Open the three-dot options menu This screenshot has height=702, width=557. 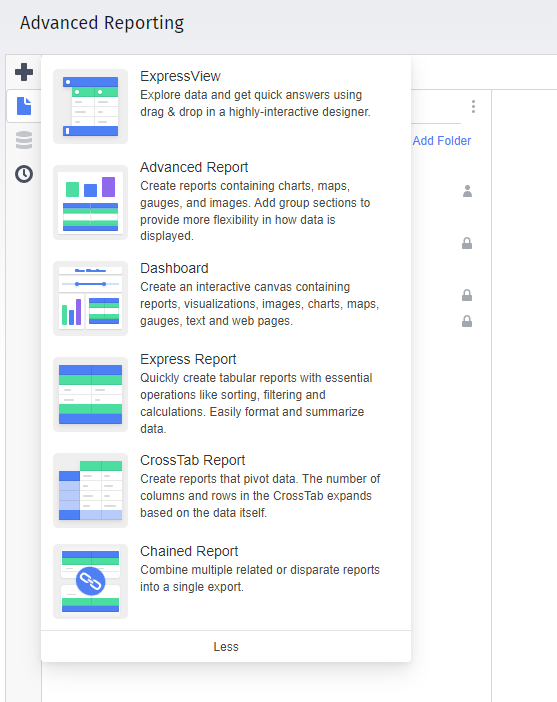(473, 107)
